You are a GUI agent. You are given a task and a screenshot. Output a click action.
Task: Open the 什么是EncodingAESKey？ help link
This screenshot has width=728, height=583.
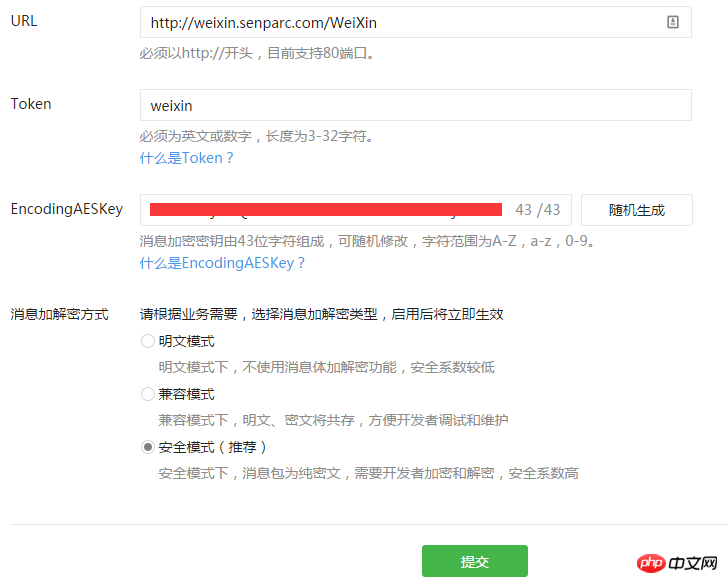(222, 263)
